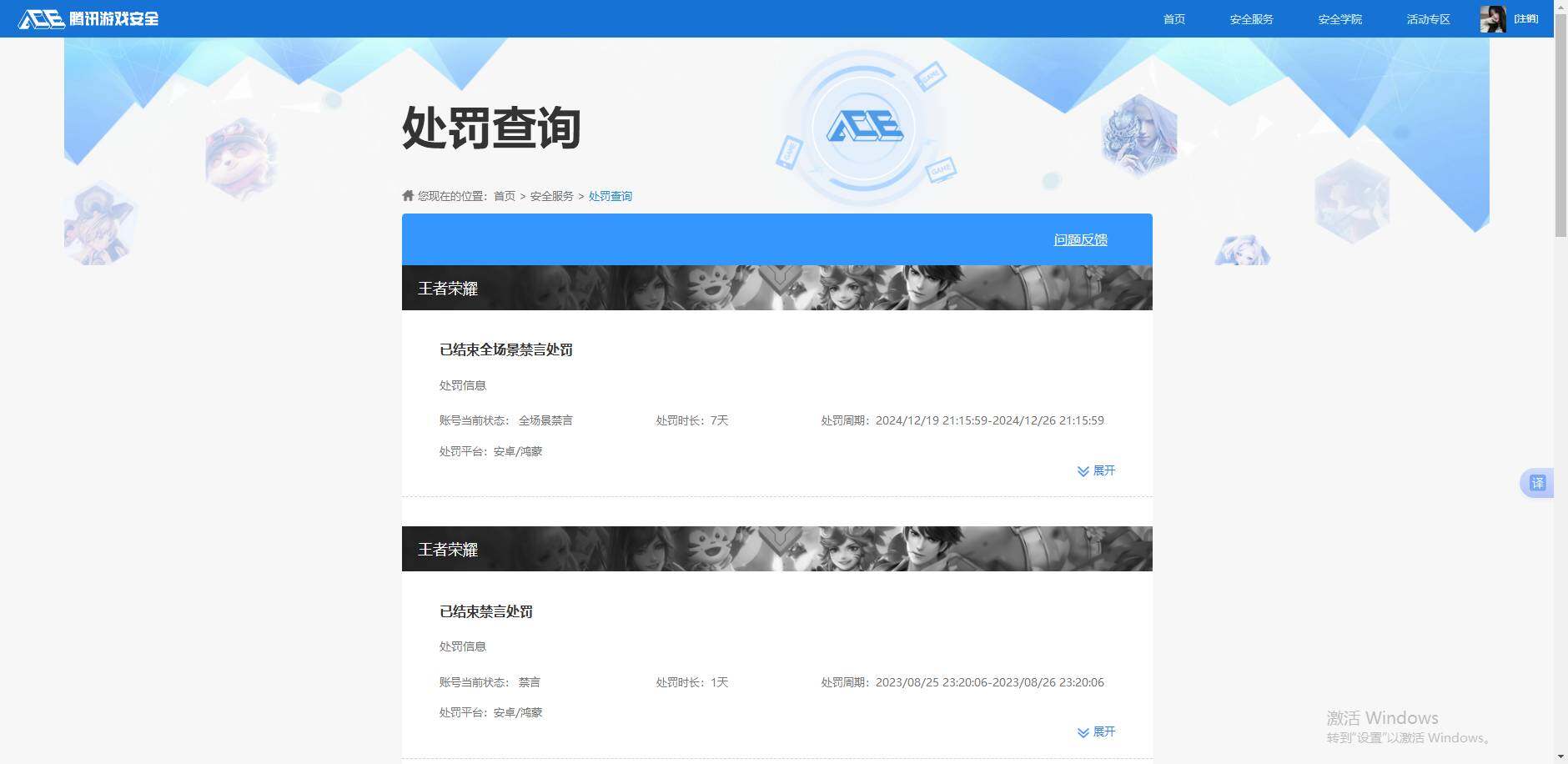The width and height of the screenshot is (1568, 764).
Task: Click the chevron icon beside first 展开
Action: [1083, 470]
